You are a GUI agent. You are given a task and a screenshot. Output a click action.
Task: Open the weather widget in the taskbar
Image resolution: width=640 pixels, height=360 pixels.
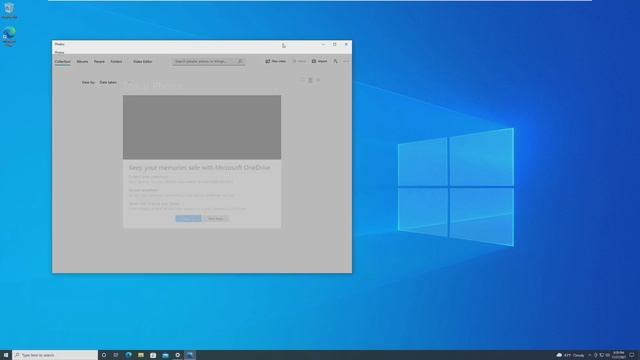(571, 355)
